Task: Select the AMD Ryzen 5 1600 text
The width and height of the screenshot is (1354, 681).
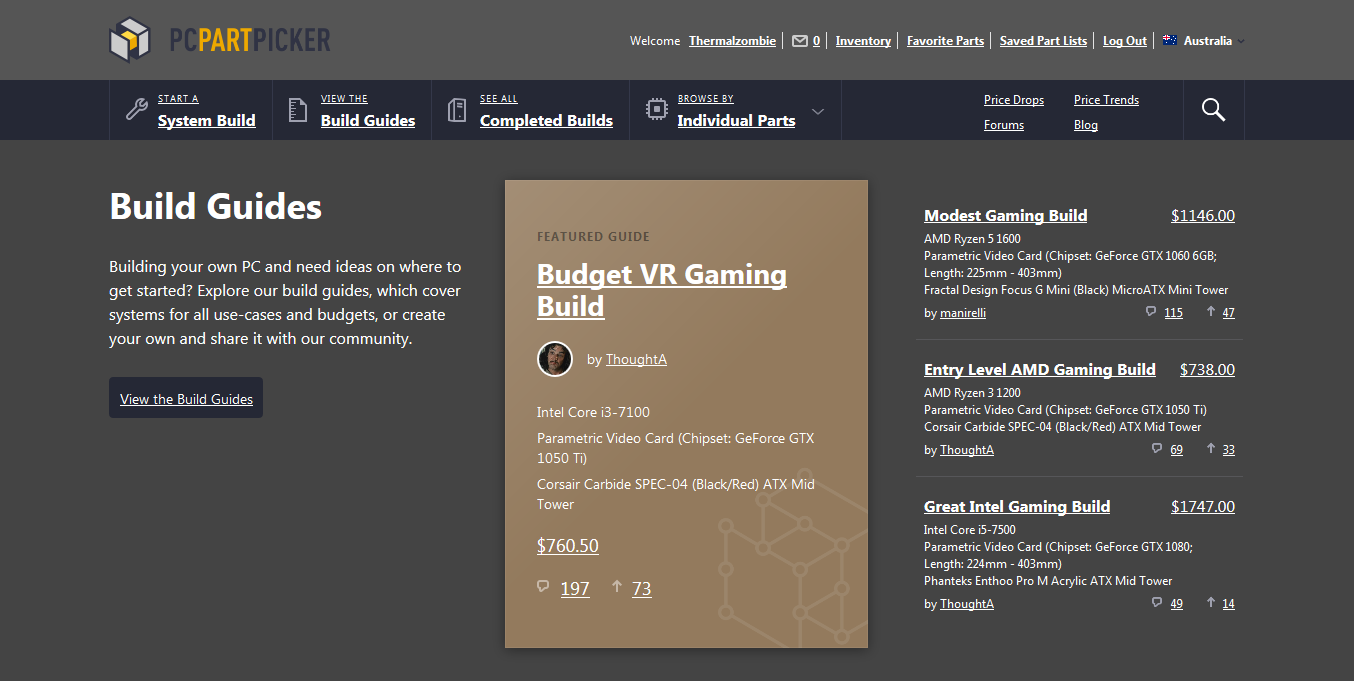Action: 972,239
